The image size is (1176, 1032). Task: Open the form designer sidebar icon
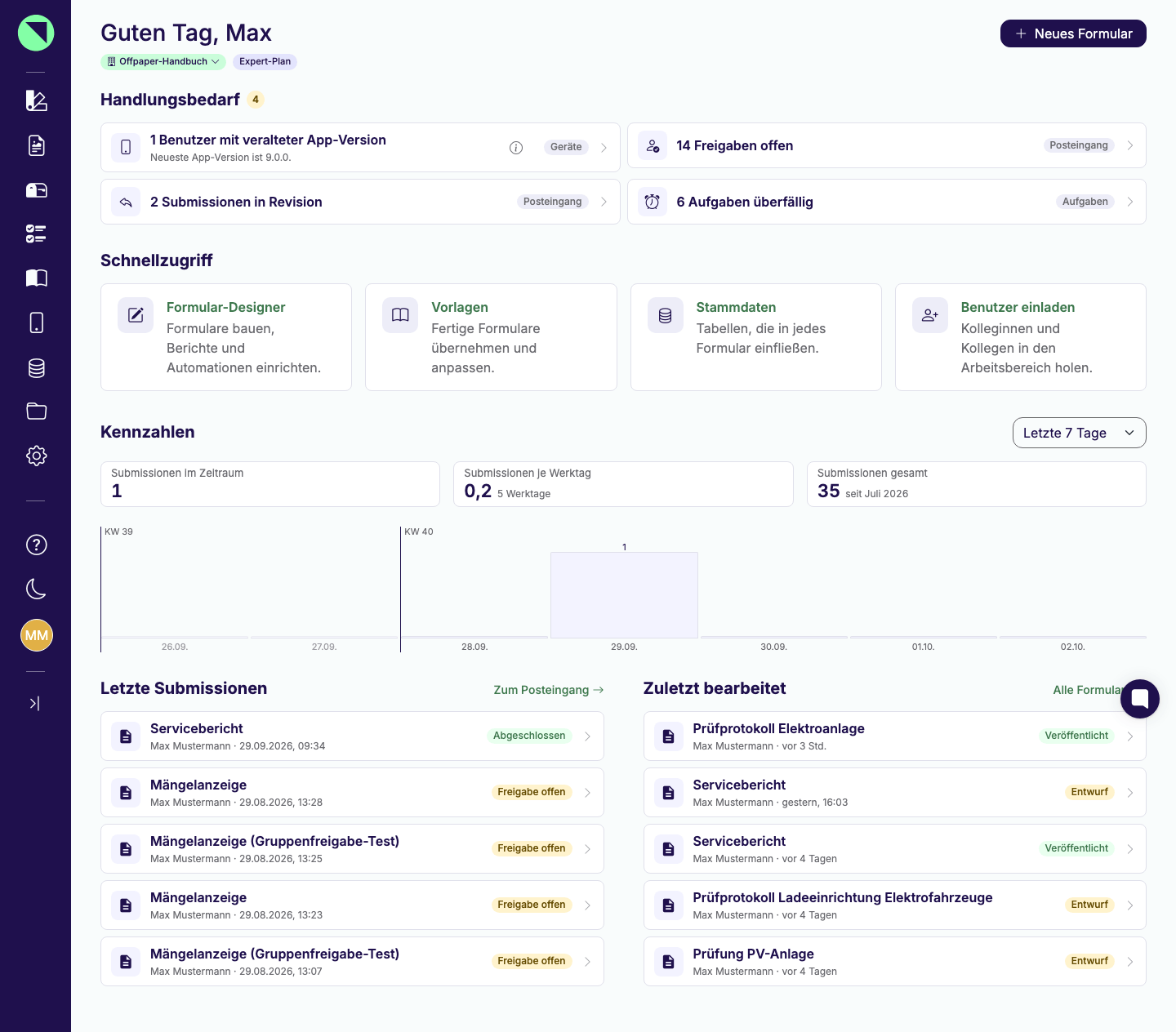pos(36,100)
